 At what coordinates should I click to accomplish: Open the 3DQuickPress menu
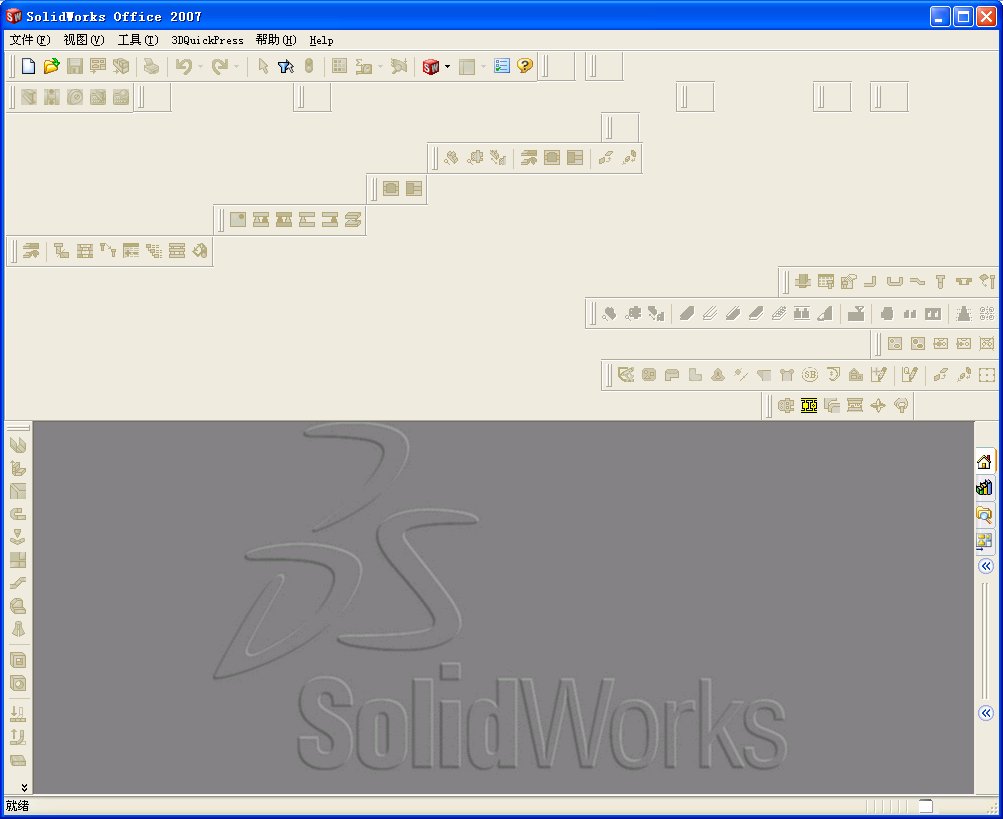point(207,40)
